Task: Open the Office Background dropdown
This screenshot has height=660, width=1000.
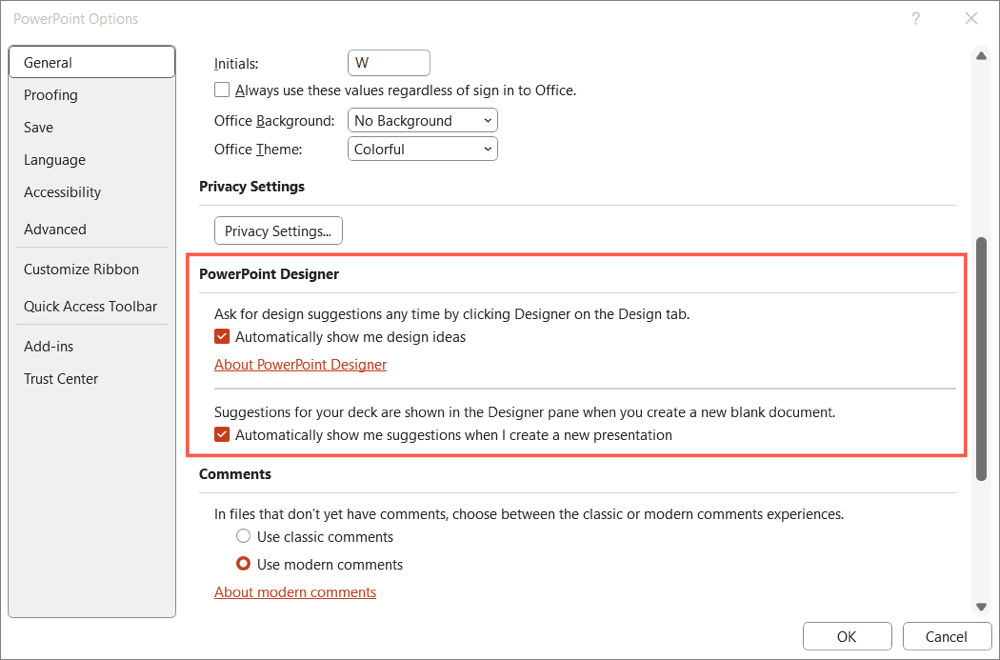Action: [x=423, y=121]
